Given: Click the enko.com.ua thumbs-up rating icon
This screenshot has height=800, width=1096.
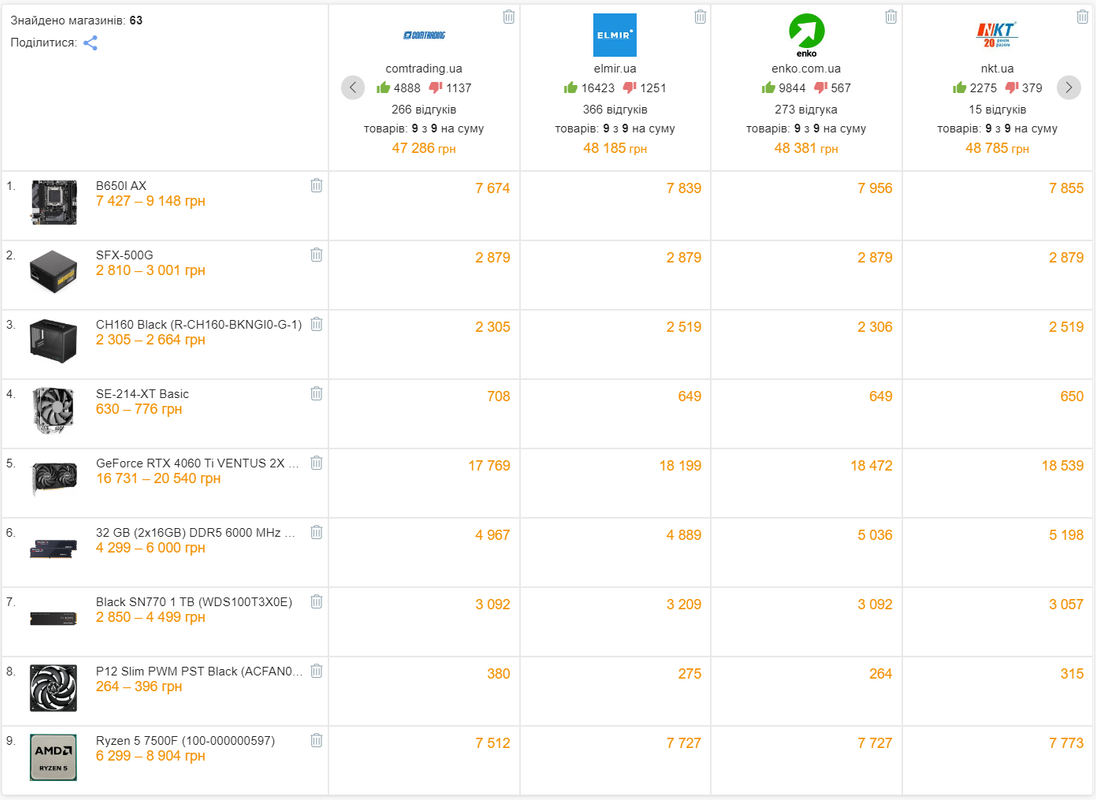Looking at the screenshot, I should [x=768, y=87].
